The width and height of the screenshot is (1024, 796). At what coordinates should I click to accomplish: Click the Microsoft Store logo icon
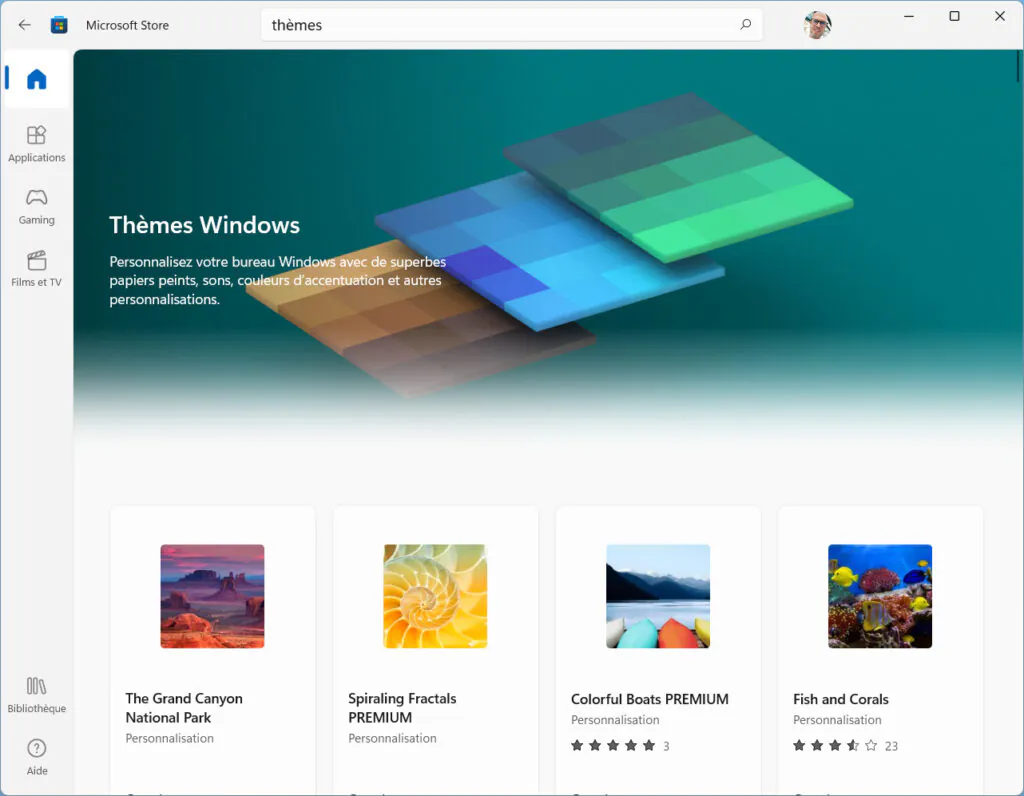[59, 25]
